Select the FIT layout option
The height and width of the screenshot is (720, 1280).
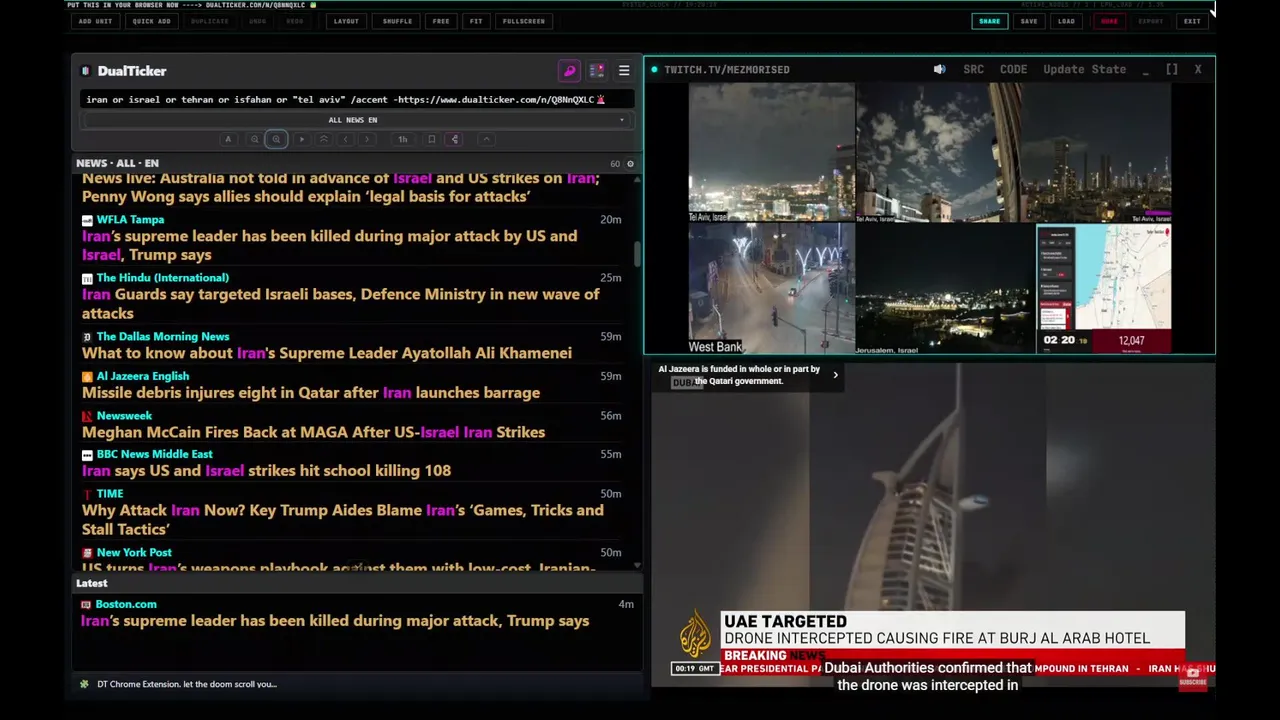pos(476,21)
